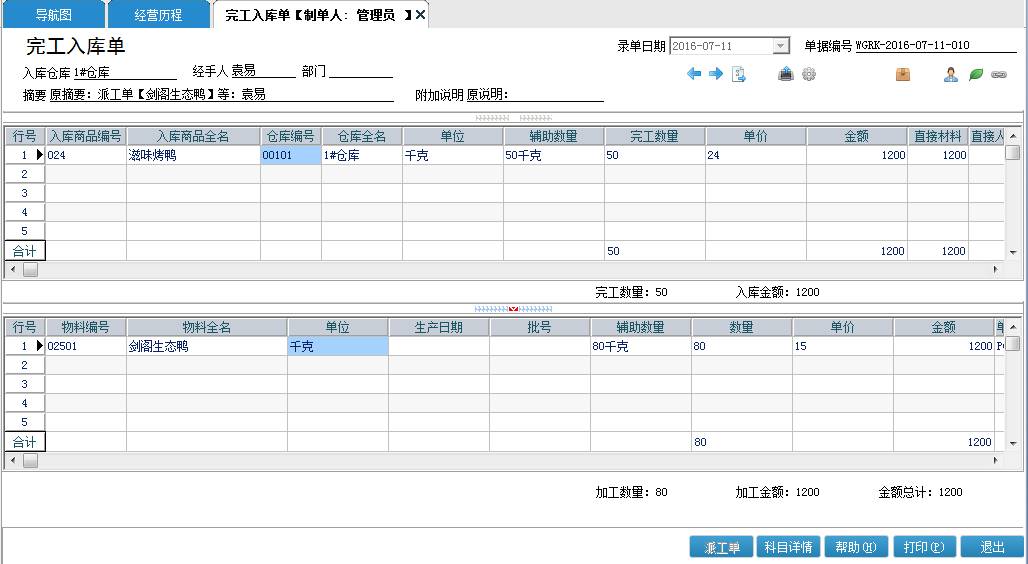Select row 3 header in lower table

click(x=24, y=384)
